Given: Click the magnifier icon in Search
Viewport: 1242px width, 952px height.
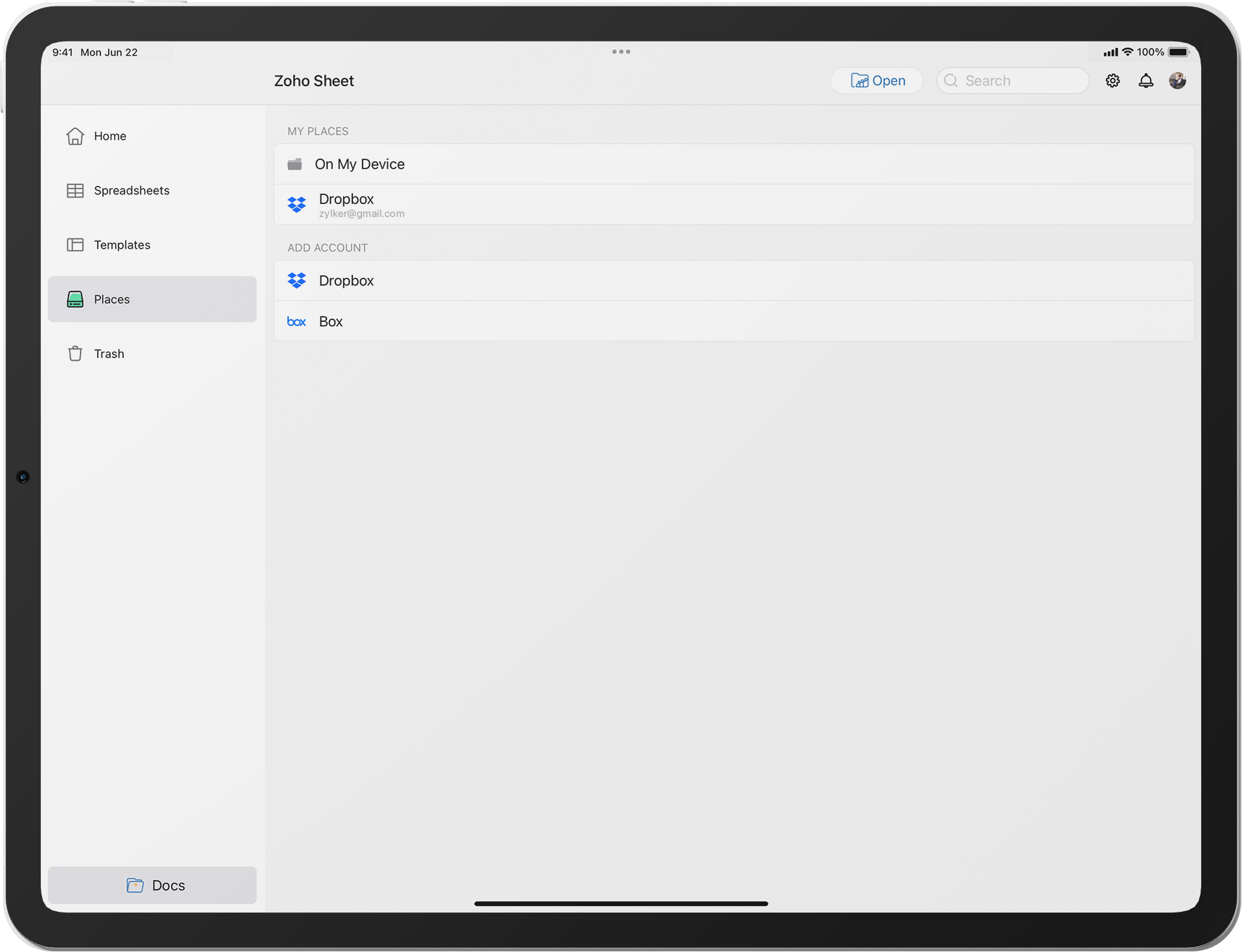Looking at the screenshot, I should point(951,81).
